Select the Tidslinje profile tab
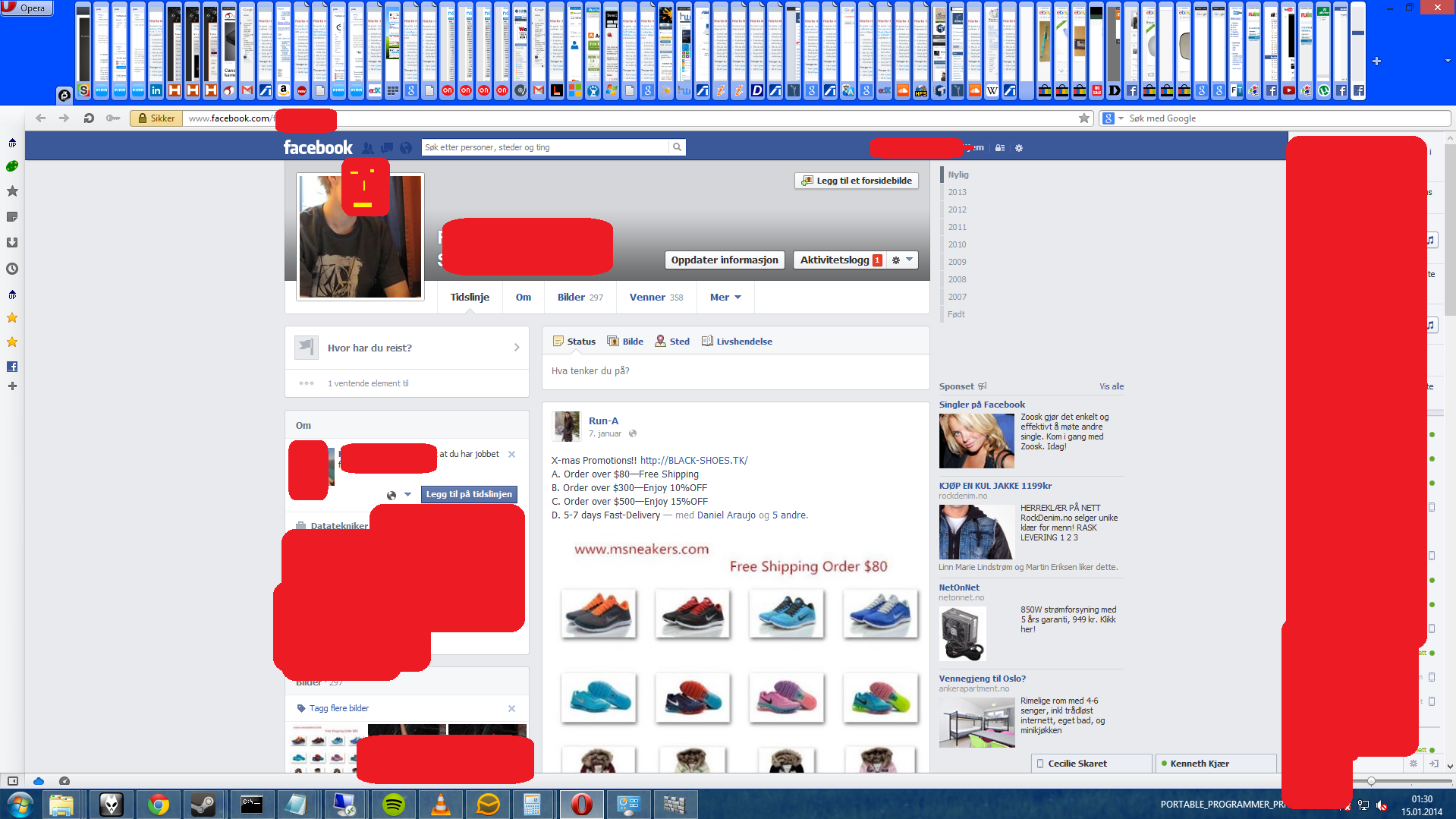The width and height of the screenshot is (1456, 819). (x=470, y=297)
